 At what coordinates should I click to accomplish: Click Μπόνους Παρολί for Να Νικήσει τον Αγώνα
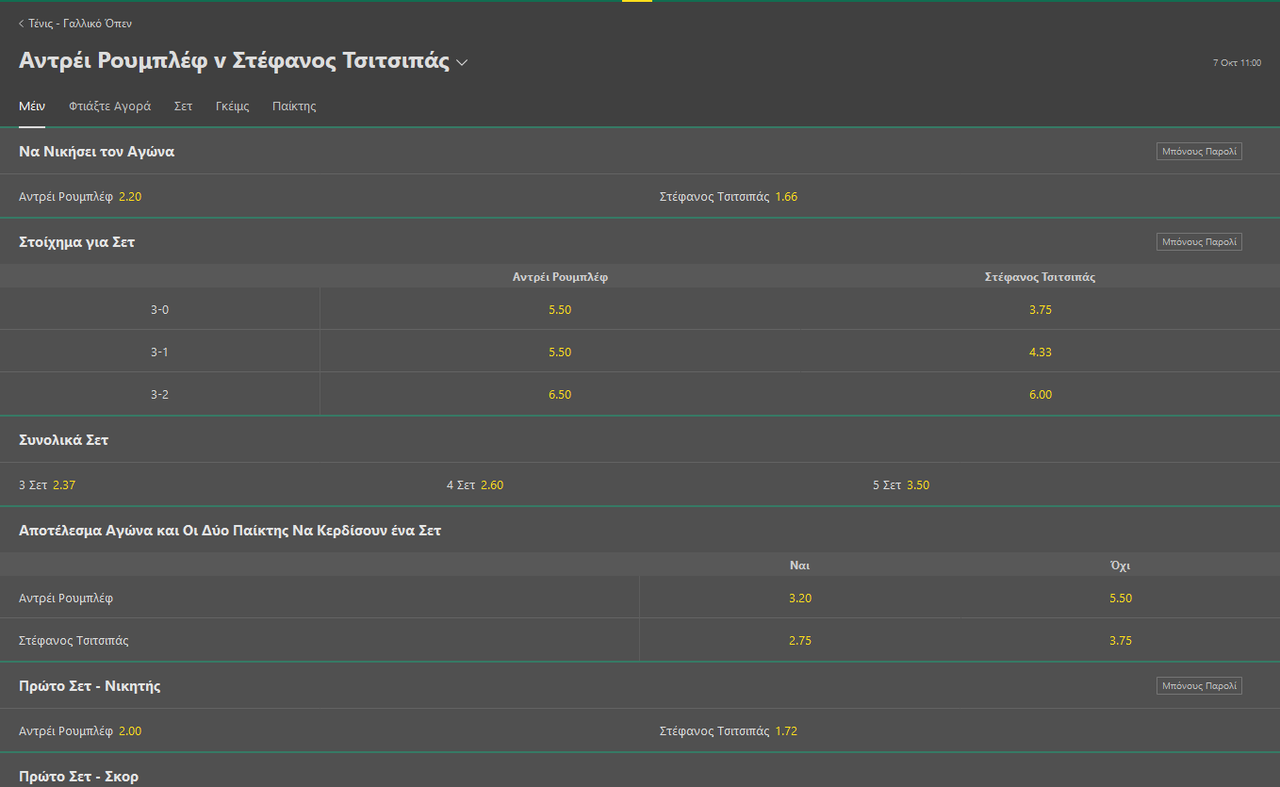coord(1198,151)
